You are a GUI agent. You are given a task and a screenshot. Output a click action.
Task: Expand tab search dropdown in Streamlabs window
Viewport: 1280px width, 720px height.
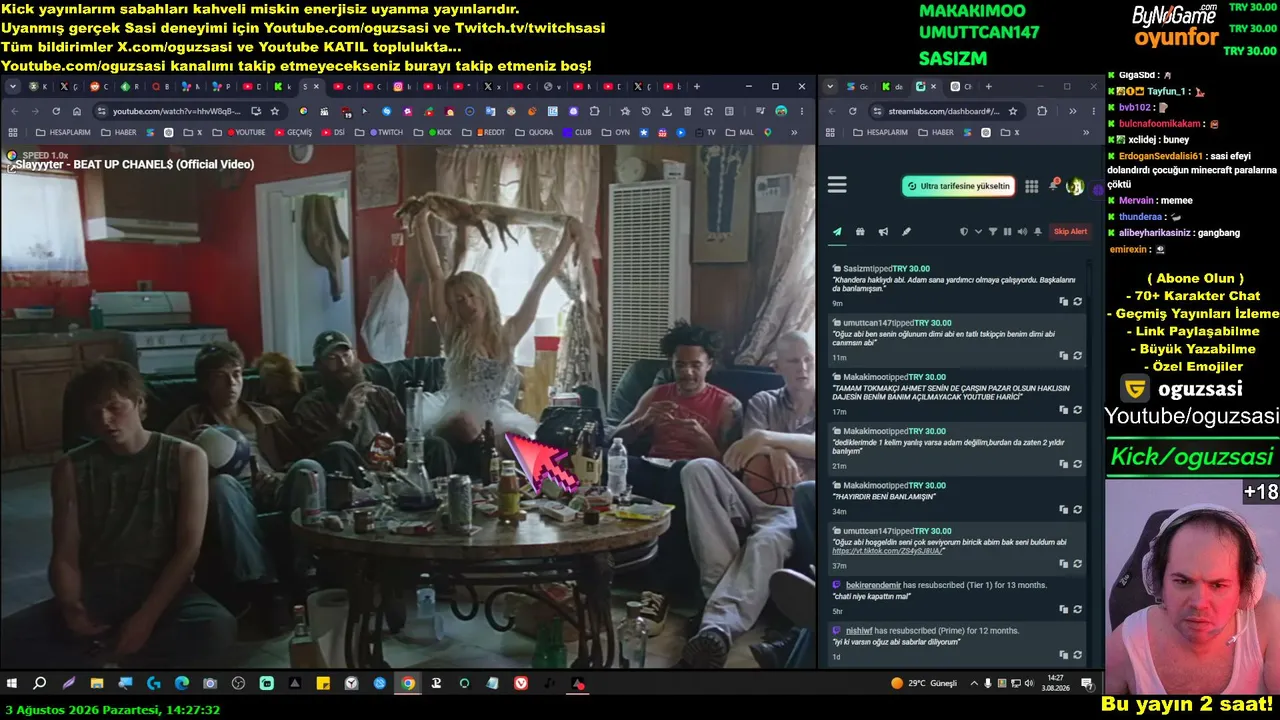(831, 87)
